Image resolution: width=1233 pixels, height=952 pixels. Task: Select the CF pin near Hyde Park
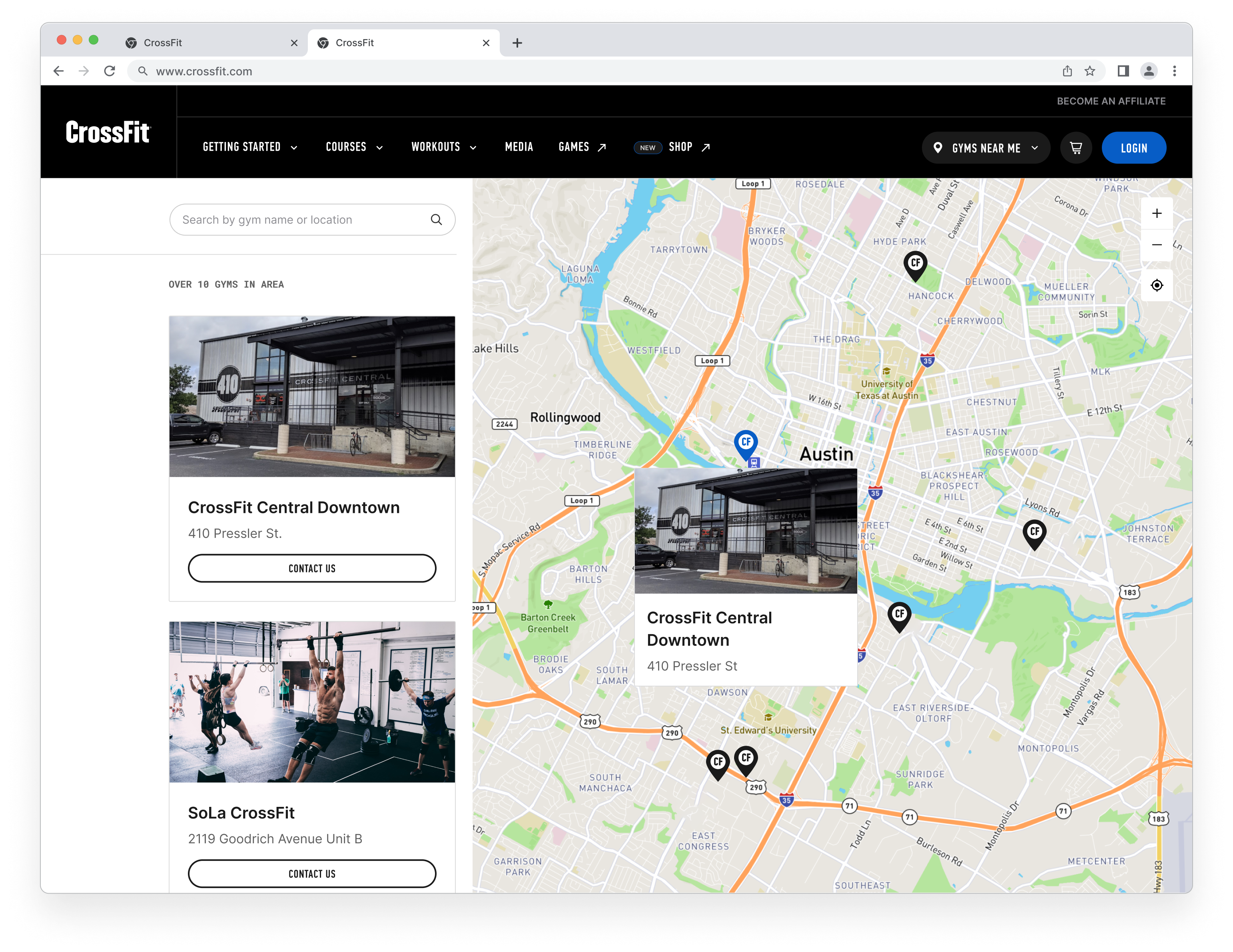pyautogui.click(x=916, y=266)
